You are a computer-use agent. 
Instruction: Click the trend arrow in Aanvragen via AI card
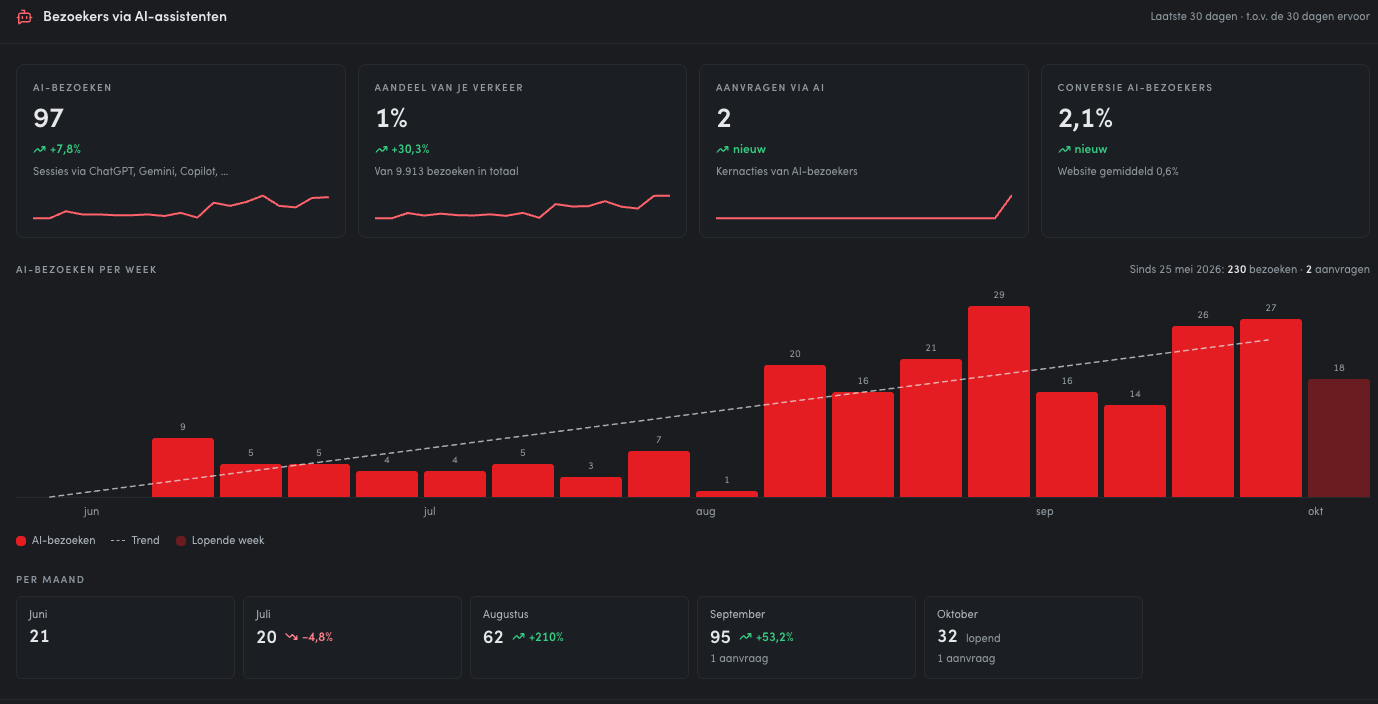pyautogui.click(x=723, y=149)
